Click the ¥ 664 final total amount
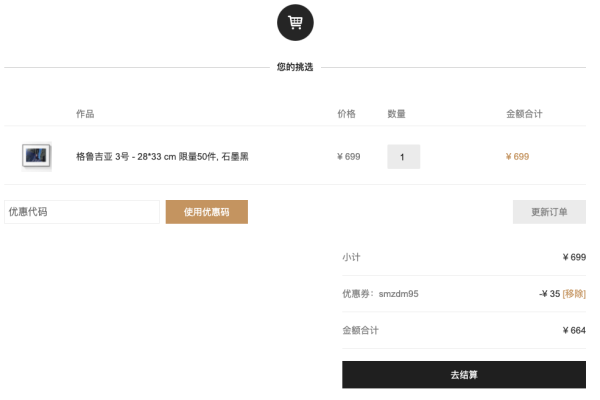 (x=574, y=330)
